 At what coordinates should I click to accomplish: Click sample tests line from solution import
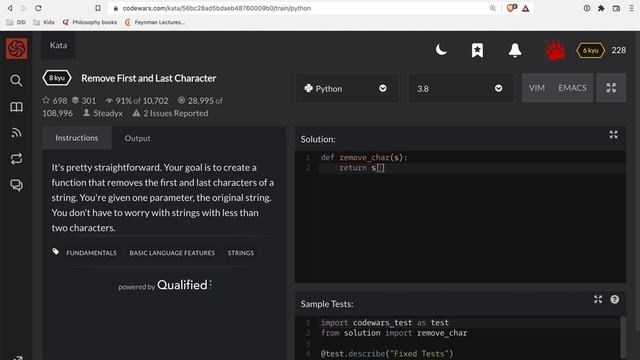394,333
